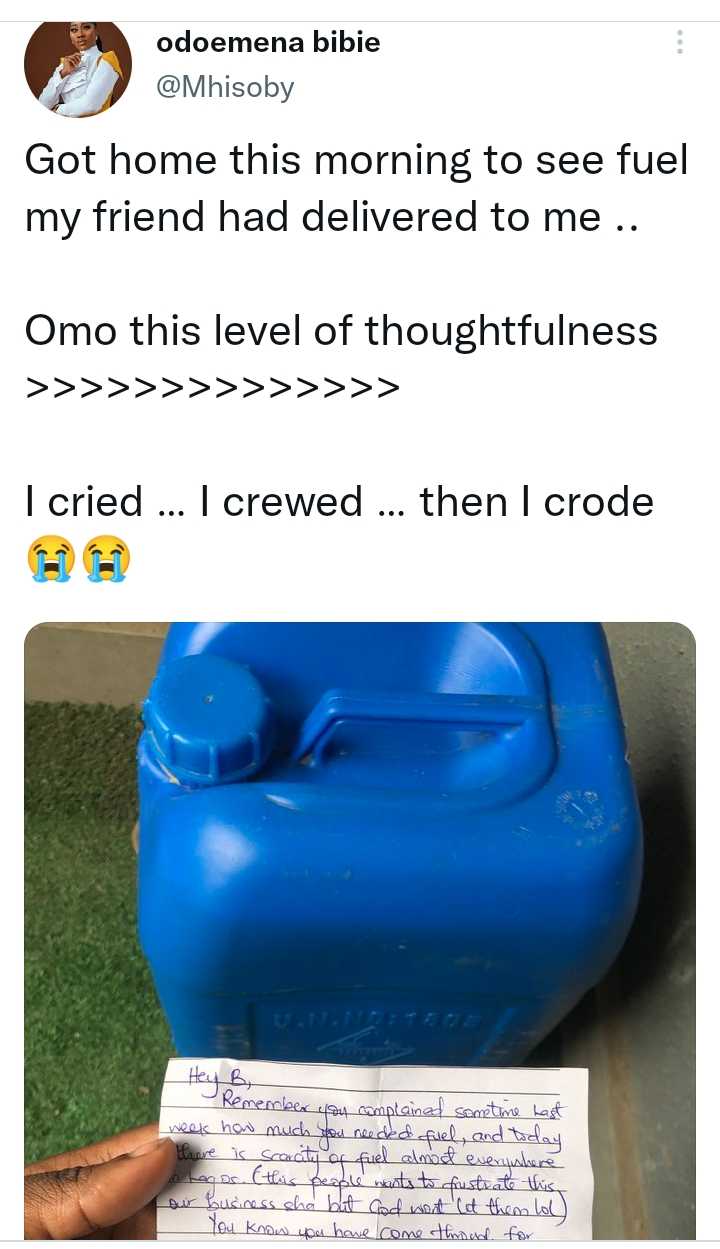
Task: Visit the @Mhisoby handle link
Action: [225, 88]
